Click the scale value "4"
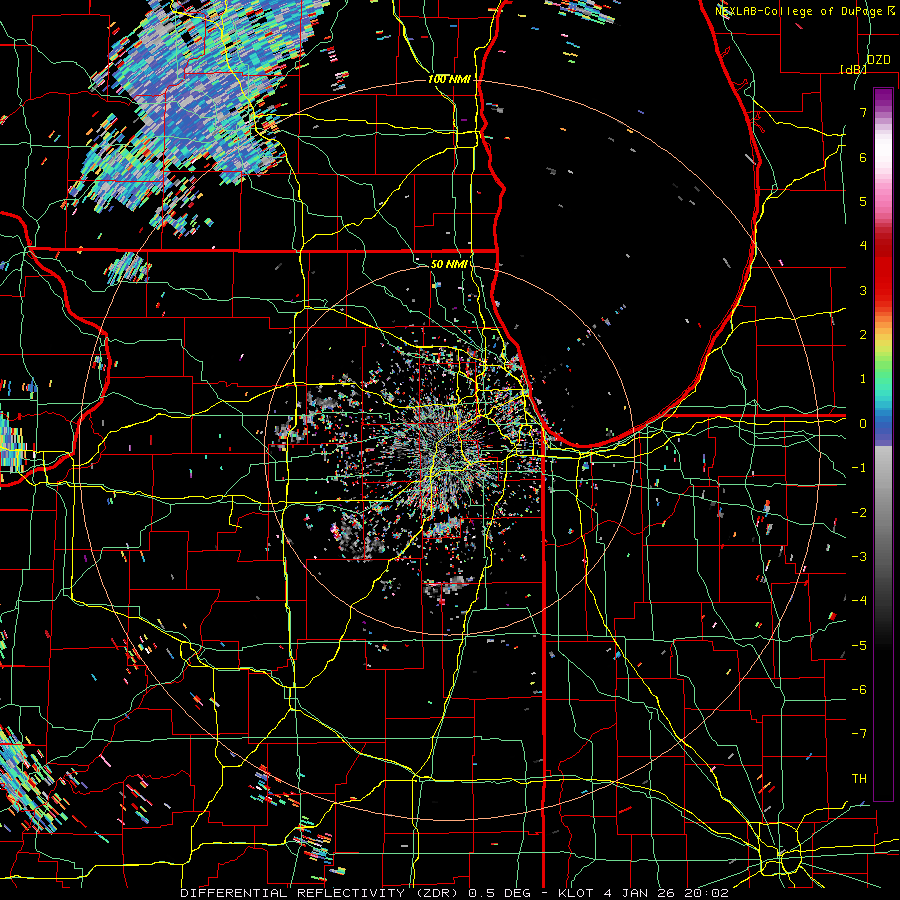Viewport: 900px width, 900px height. [863, 246]
